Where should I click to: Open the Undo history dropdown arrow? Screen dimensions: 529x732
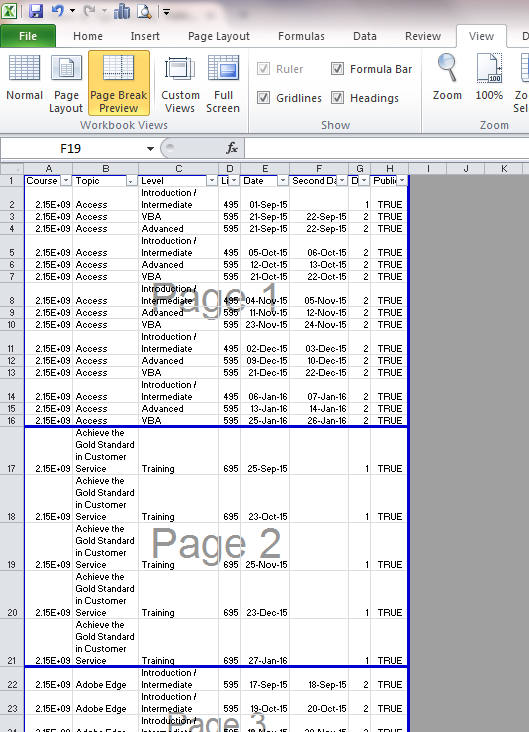tap(72, 11)
